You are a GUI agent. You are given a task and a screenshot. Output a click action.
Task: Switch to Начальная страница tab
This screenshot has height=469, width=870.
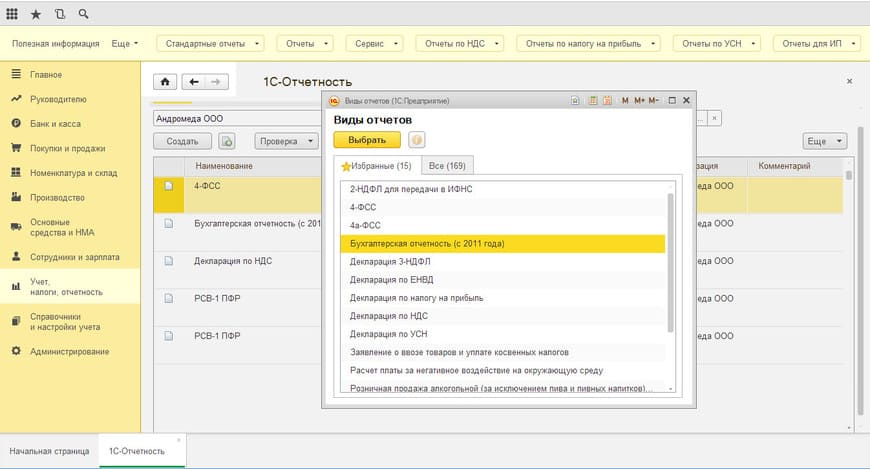(x=49, y=451)
